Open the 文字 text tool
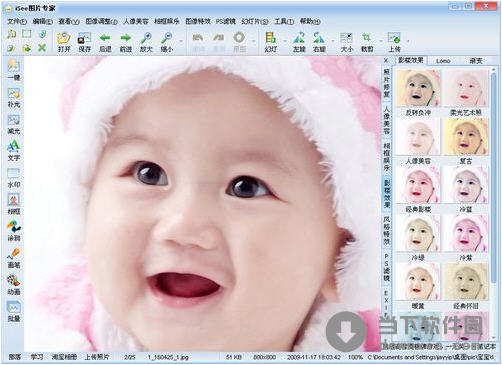This screenshot has height=365, width=502. [14, 151]
